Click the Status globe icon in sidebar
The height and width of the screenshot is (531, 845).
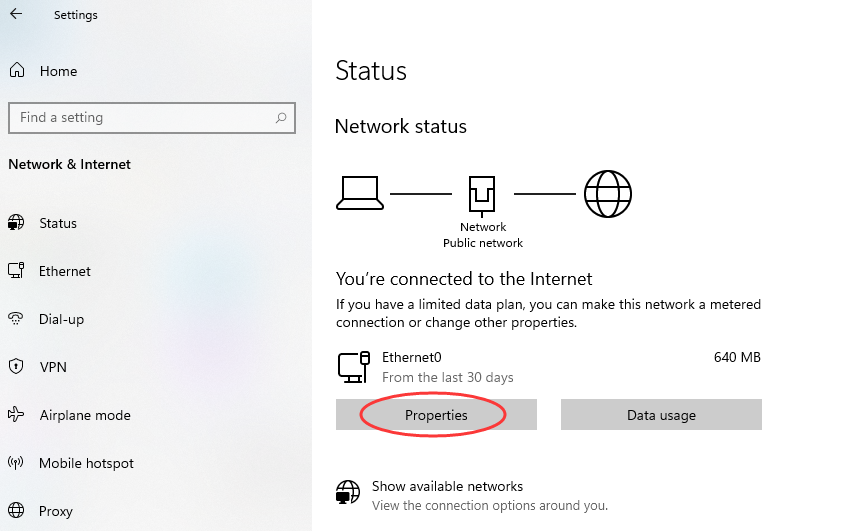tap(16, 223)
